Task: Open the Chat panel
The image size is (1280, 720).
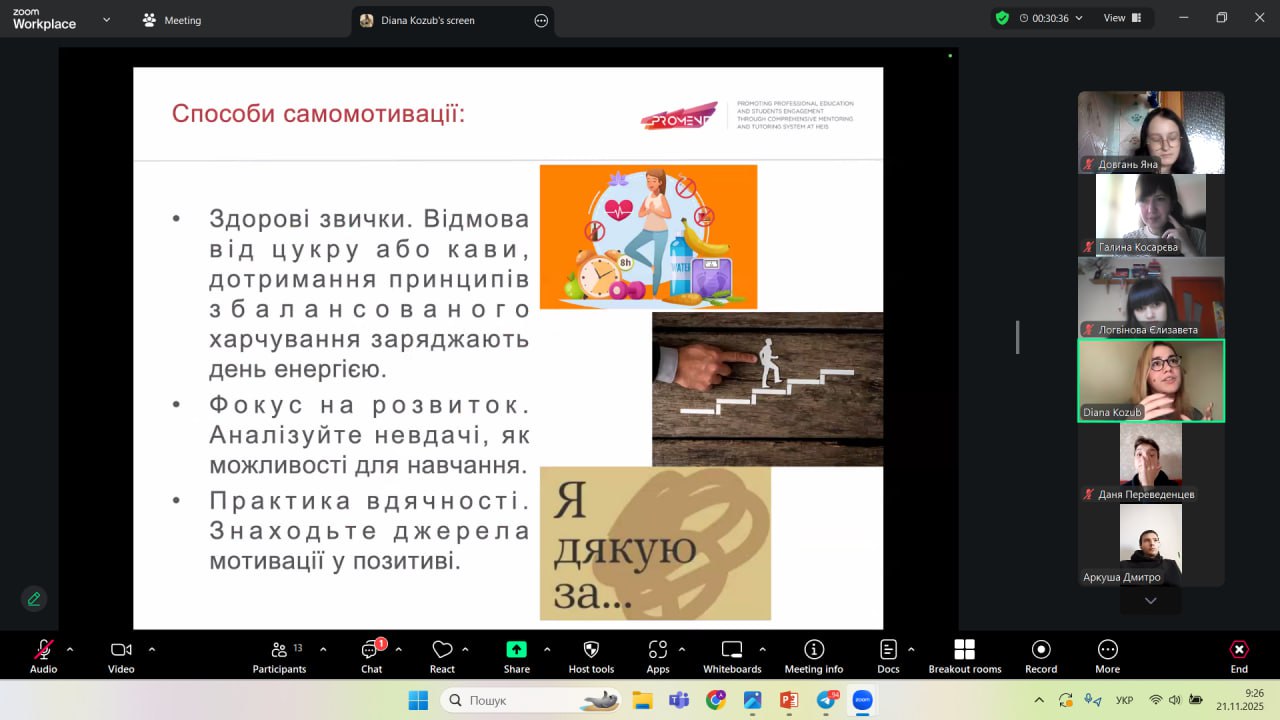Action: (371, 655)
